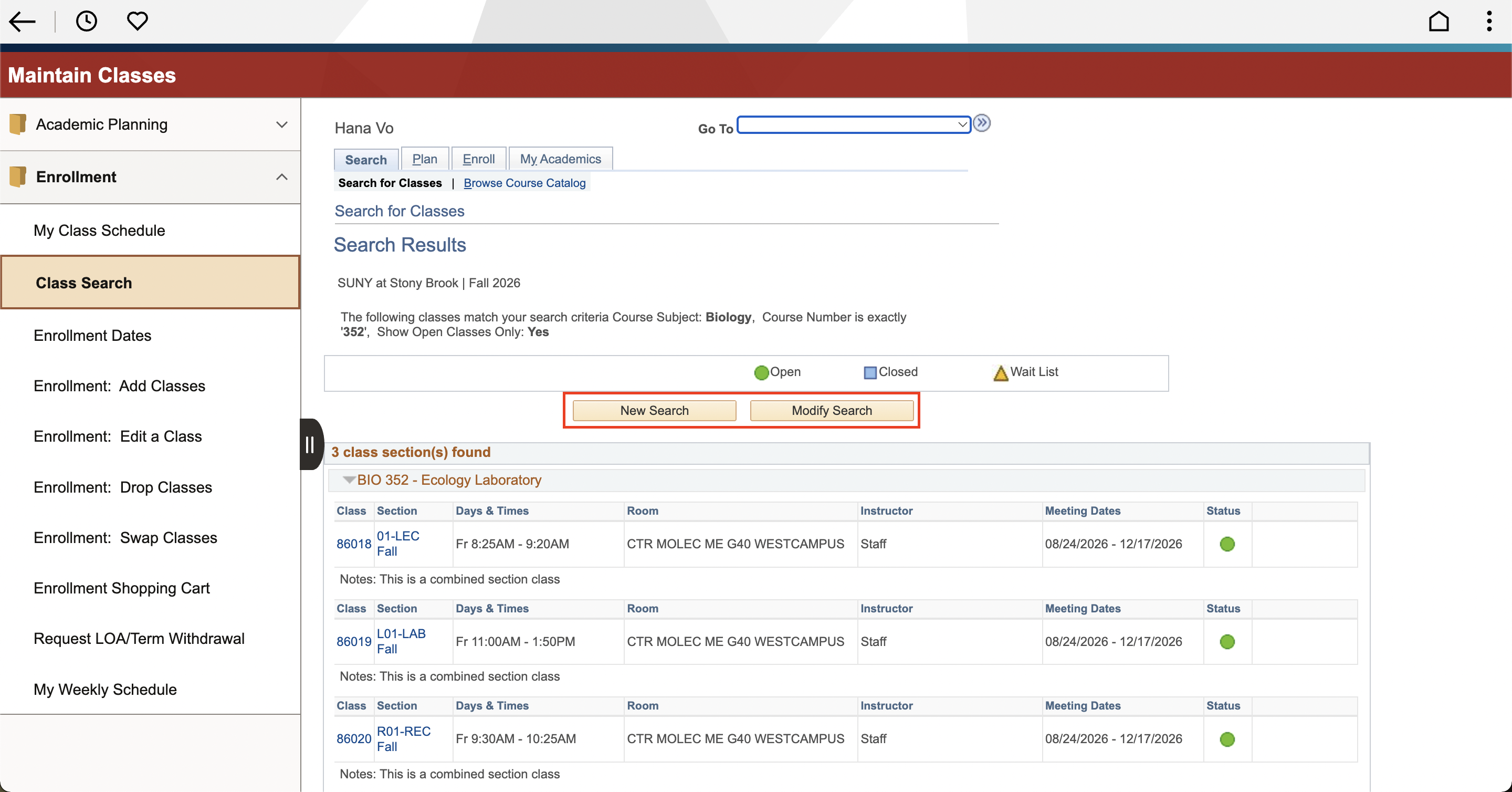Click the favorites heart icon
This screenshot has height=792, width=1512.
click(138, 22)
